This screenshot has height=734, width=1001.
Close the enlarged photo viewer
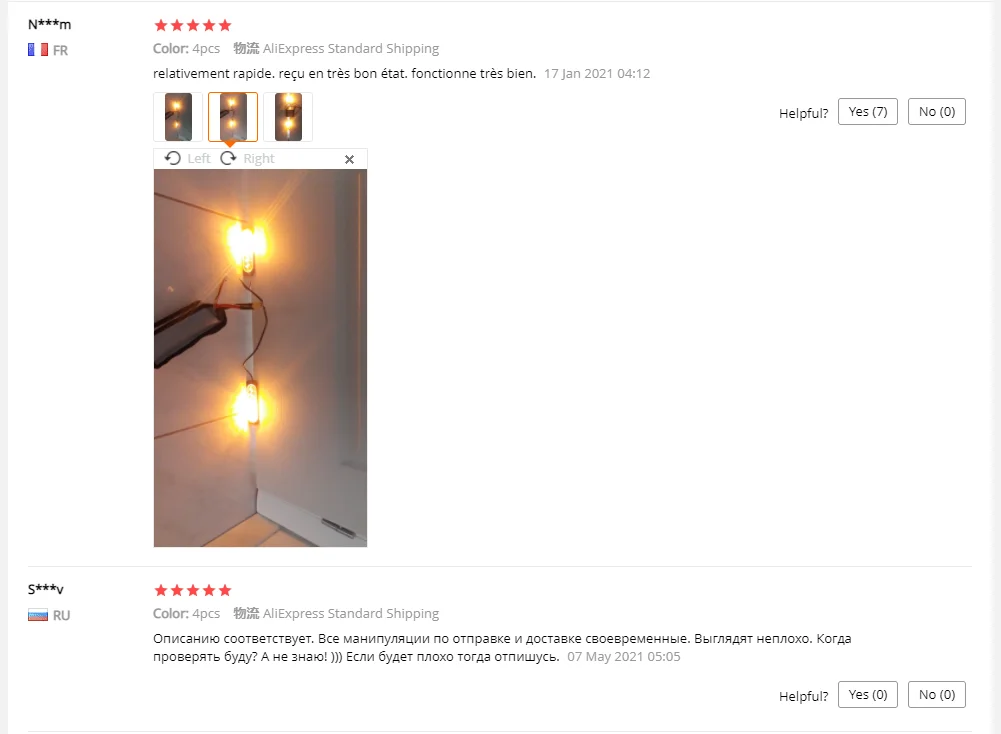(349, 160)
